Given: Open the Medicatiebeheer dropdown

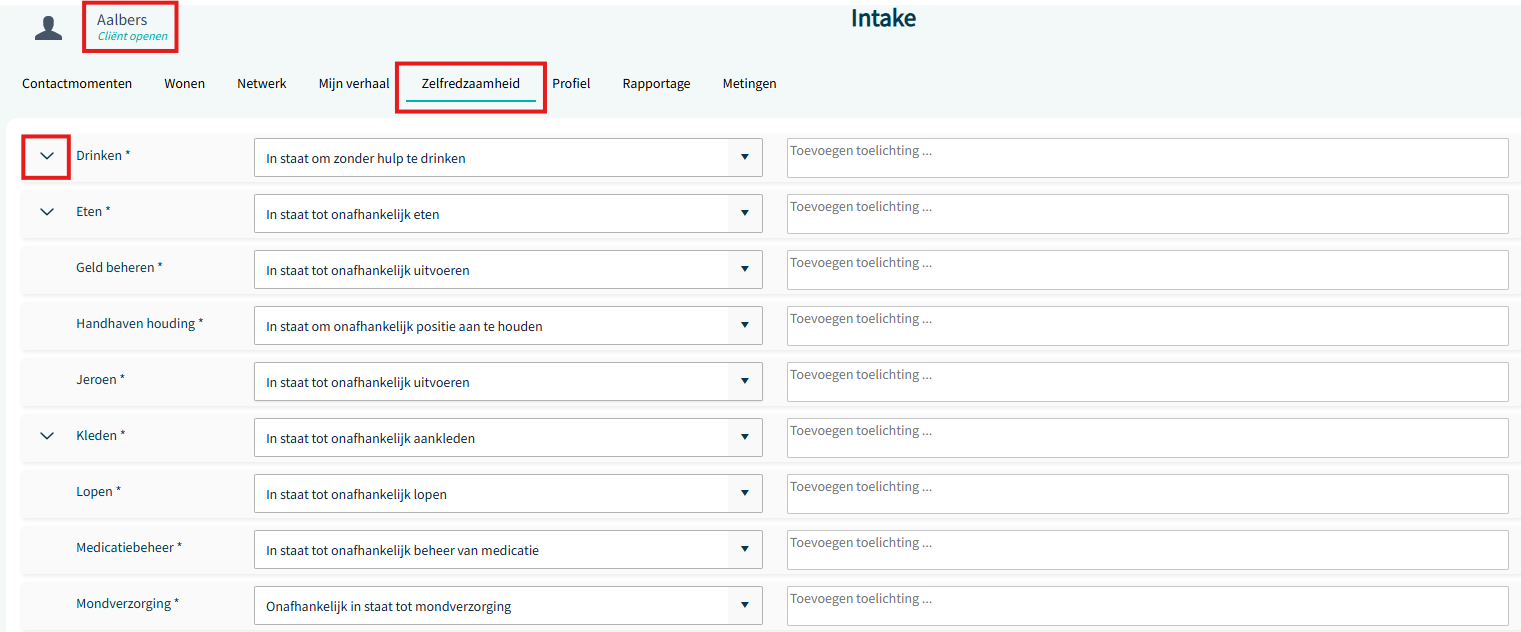Looking at the screenshot, I should click(508, 550).
